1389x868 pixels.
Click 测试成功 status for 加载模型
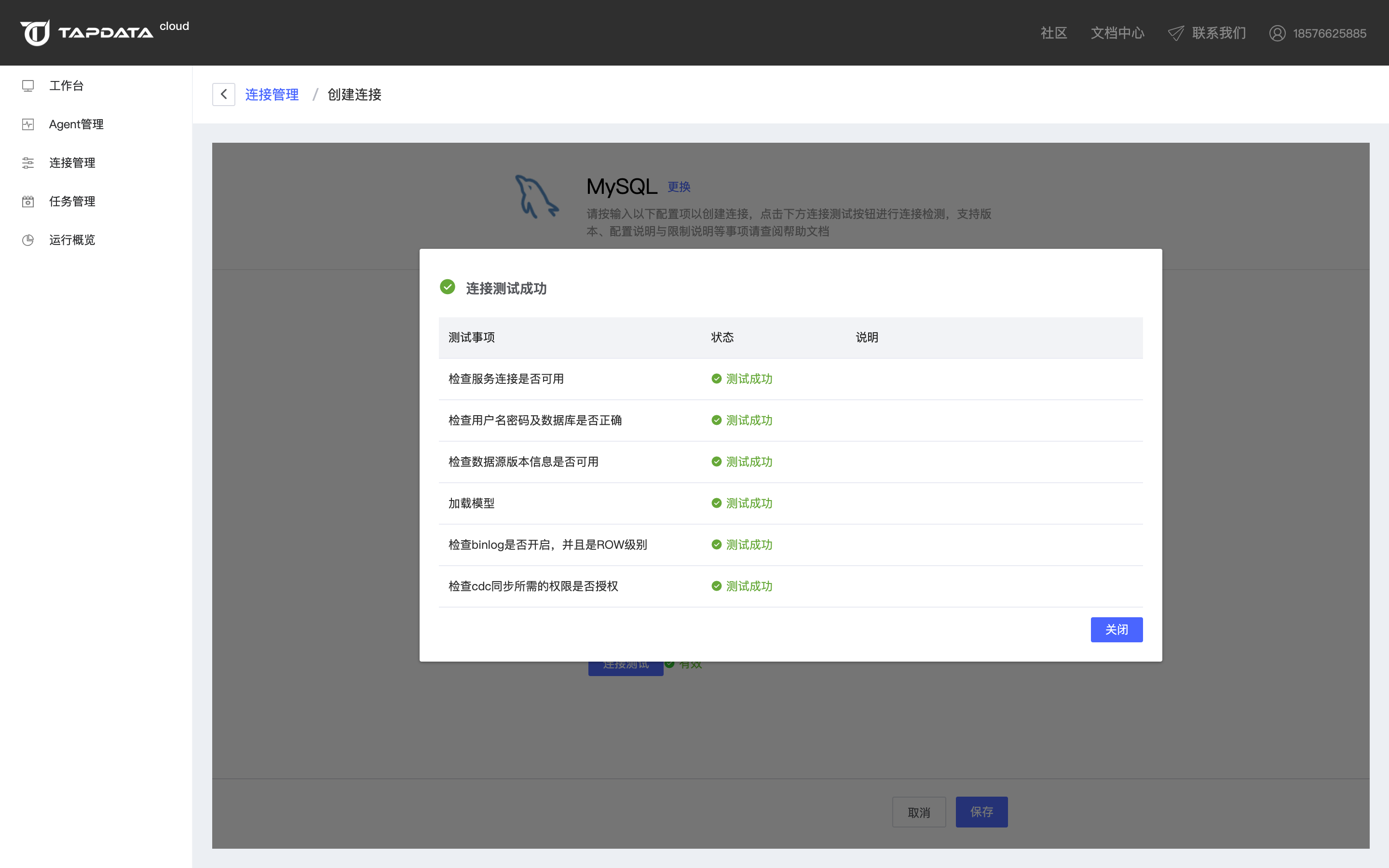(x=749, y=503)
